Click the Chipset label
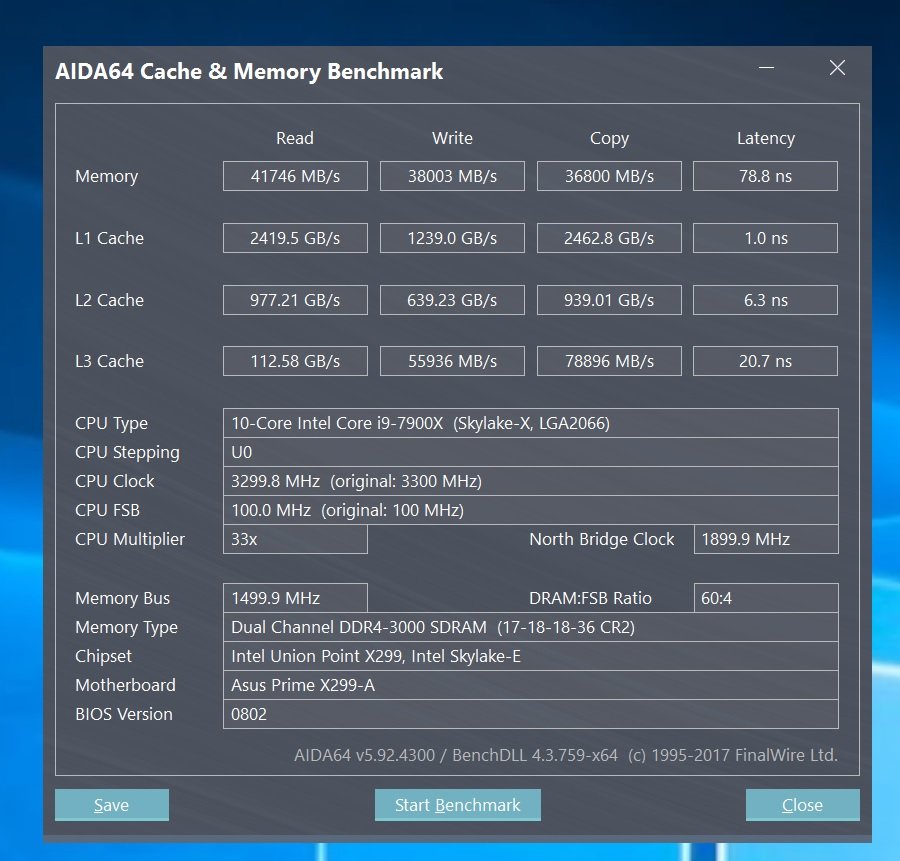This screenshot has width=900, height=861. pos(103,657)
